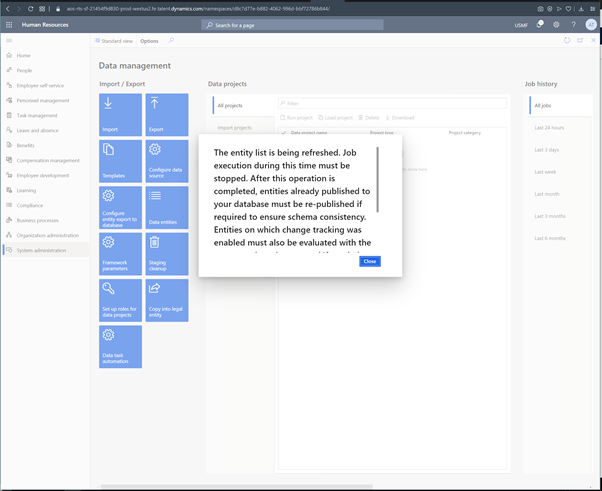
Task: Select the All projects tab
Action: (x=230, y=105)
